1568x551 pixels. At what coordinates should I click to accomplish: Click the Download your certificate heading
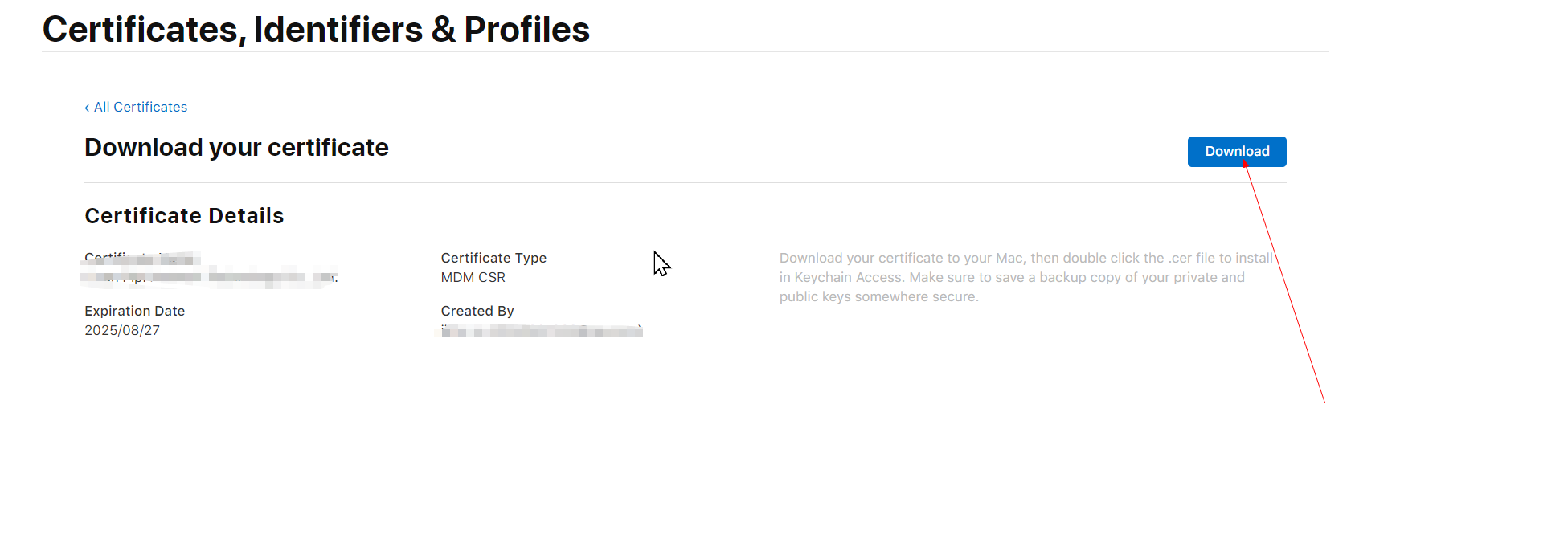236,148
